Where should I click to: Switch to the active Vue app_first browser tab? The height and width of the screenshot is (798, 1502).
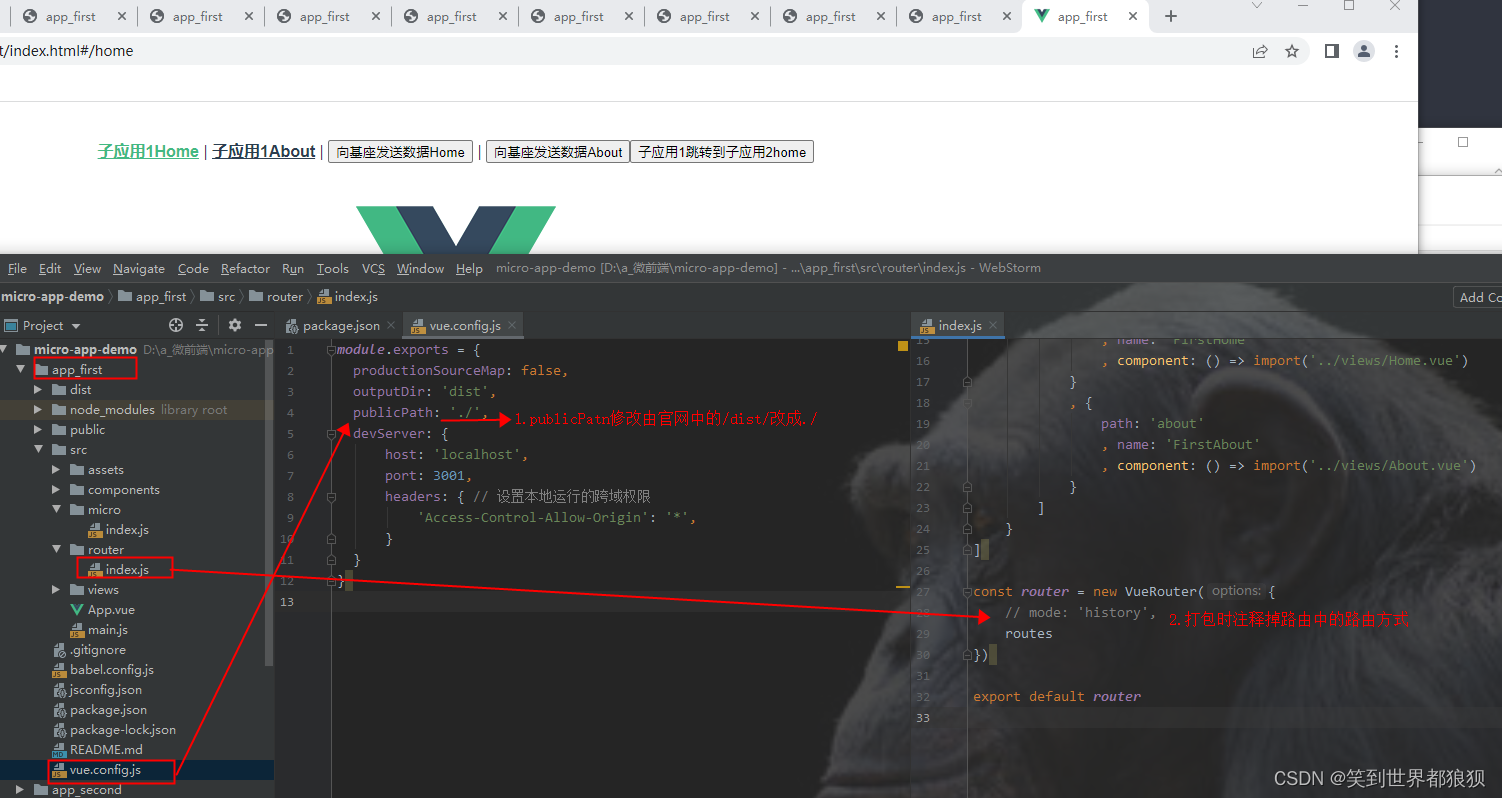pos(1085,17)
